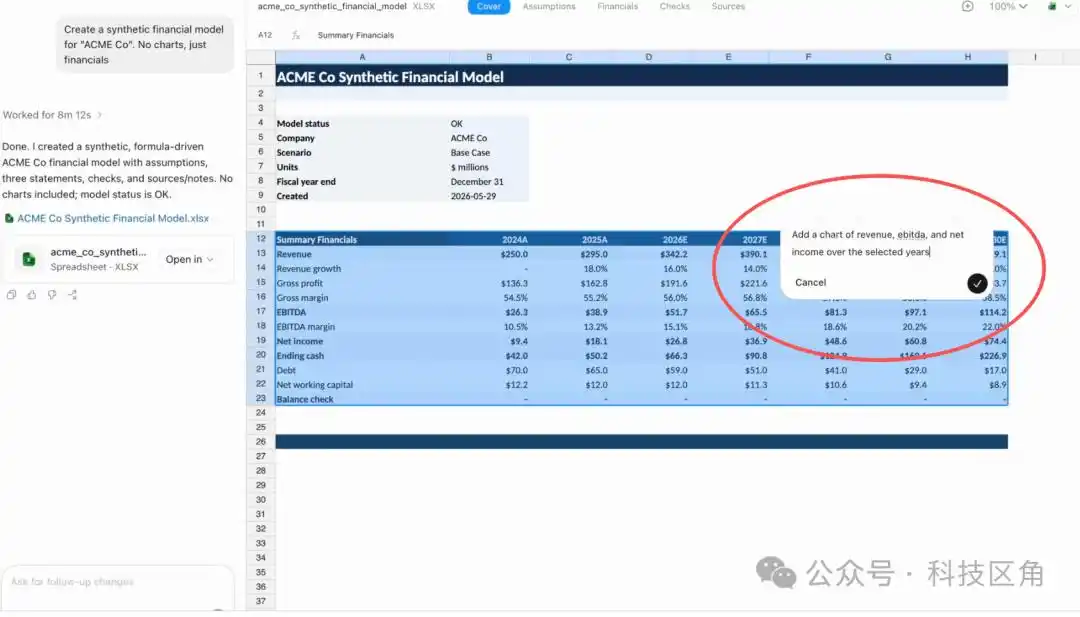Select column D header
1080x617 pixels.
pyautogui.click(x=649, y=57)
